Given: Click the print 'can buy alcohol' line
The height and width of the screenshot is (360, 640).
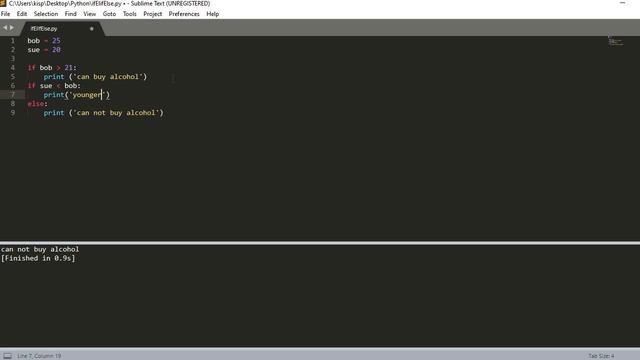Looking at the screenshot, I should [x=95, y=77].
